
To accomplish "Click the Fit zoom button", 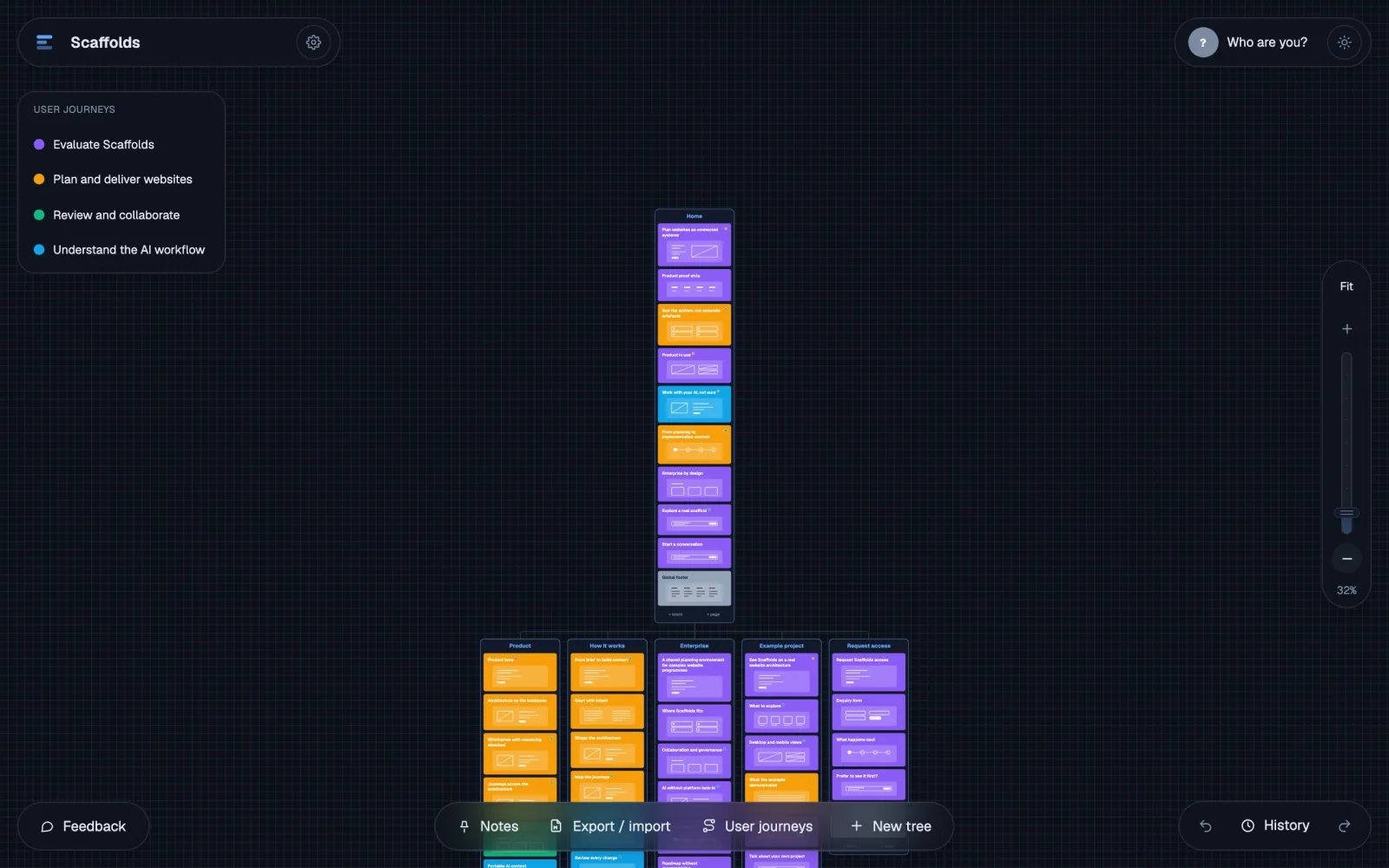I will pos(1346,286).
